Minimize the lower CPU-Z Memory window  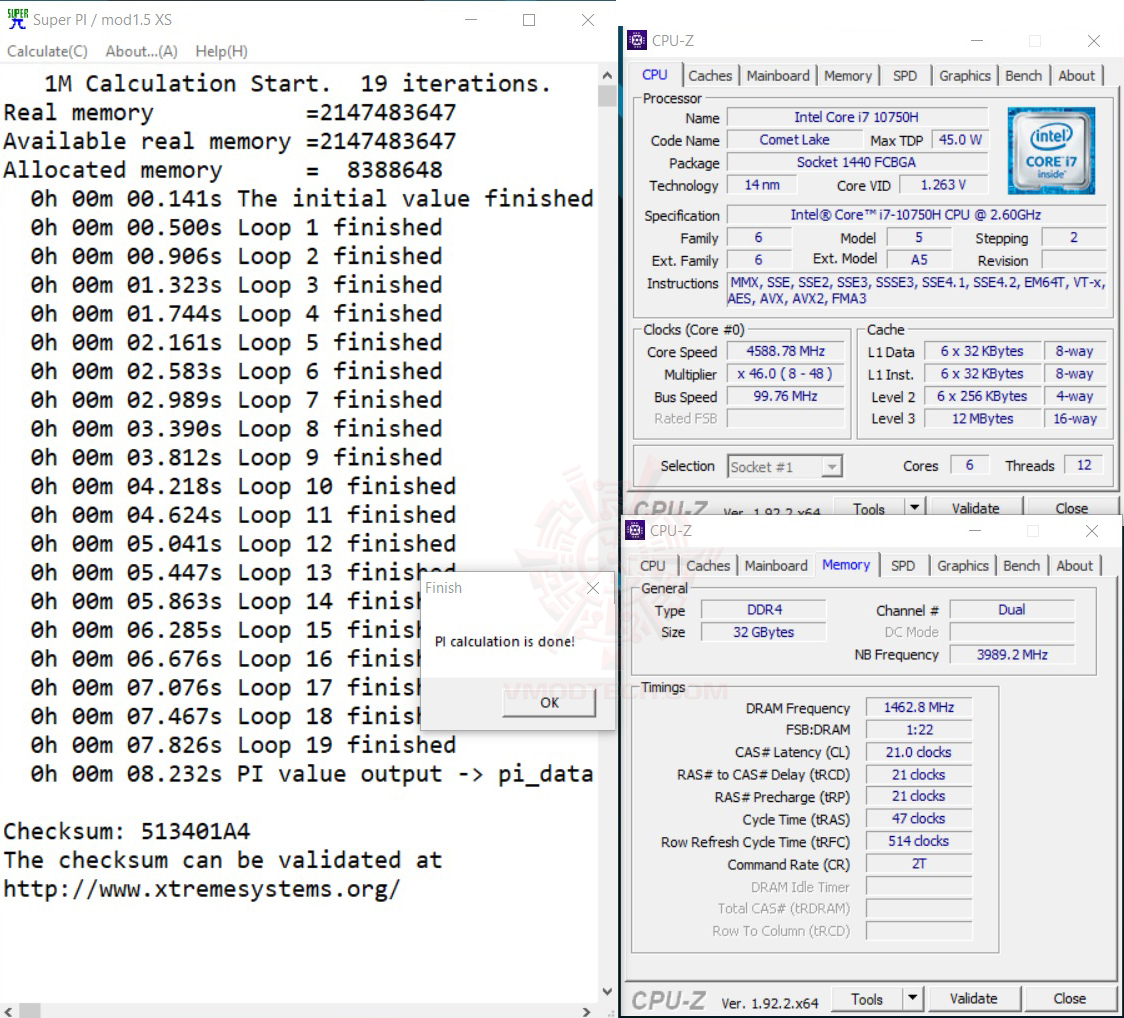click(x=974, y=531)
